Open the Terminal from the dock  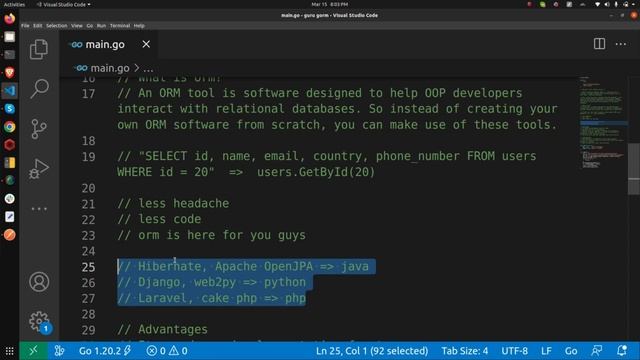[10, 55]
